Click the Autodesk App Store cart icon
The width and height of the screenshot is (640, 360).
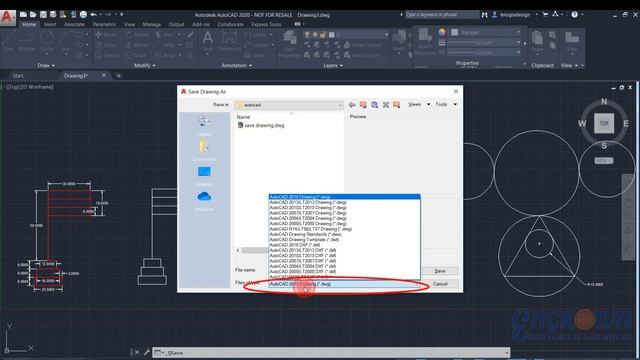click(x=545, y=15)
